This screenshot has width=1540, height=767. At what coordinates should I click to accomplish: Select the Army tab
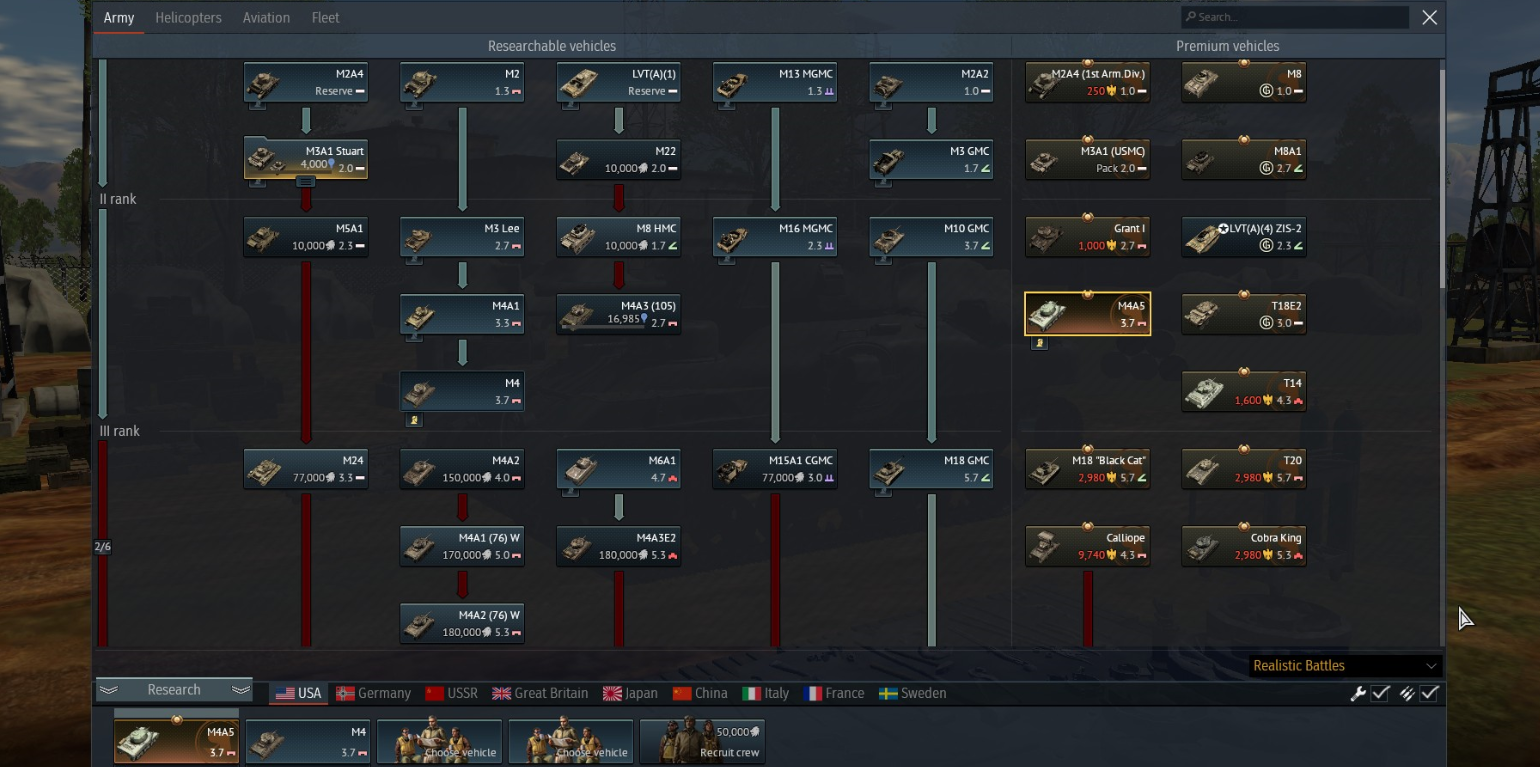119,18
